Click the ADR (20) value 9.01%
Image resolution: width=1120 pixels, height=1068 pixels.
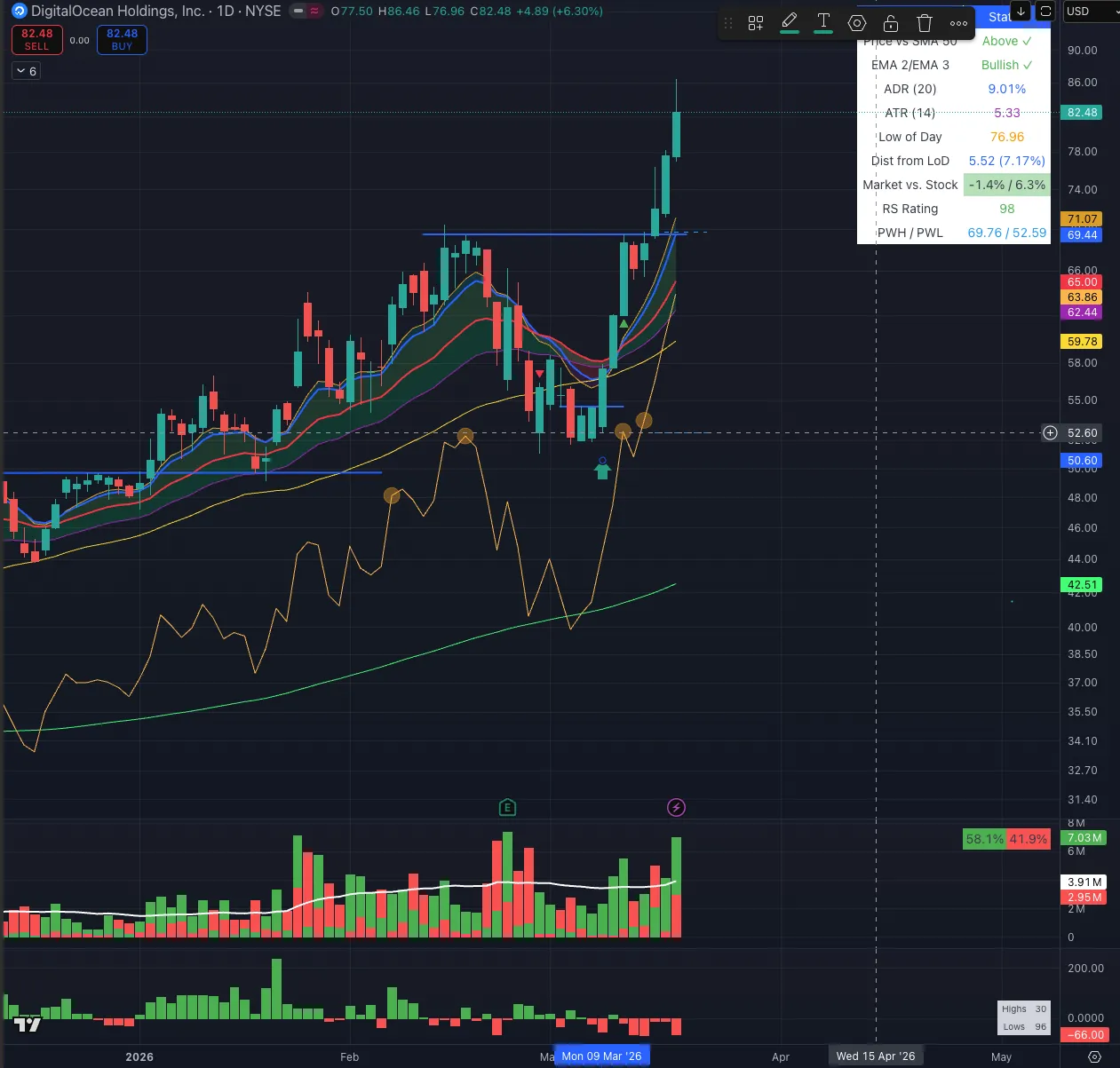point(1006,89)
